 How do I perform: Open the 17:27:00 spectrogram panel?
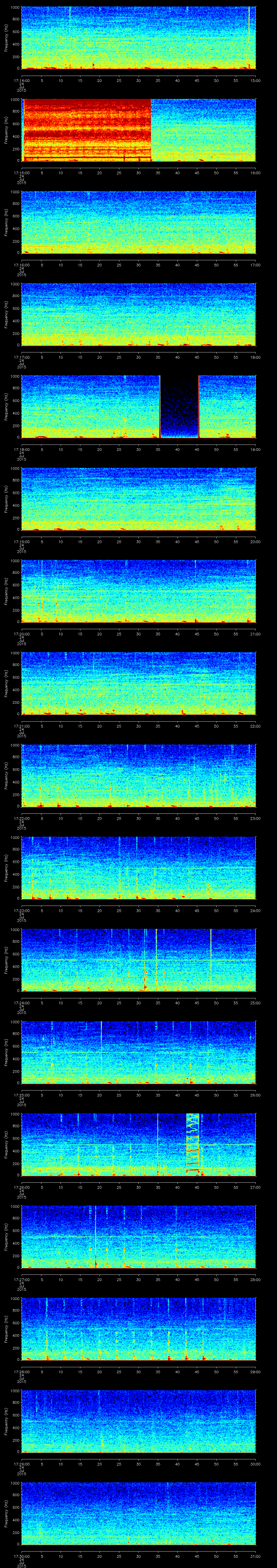pyautogui.click(x=138, y=1237)
